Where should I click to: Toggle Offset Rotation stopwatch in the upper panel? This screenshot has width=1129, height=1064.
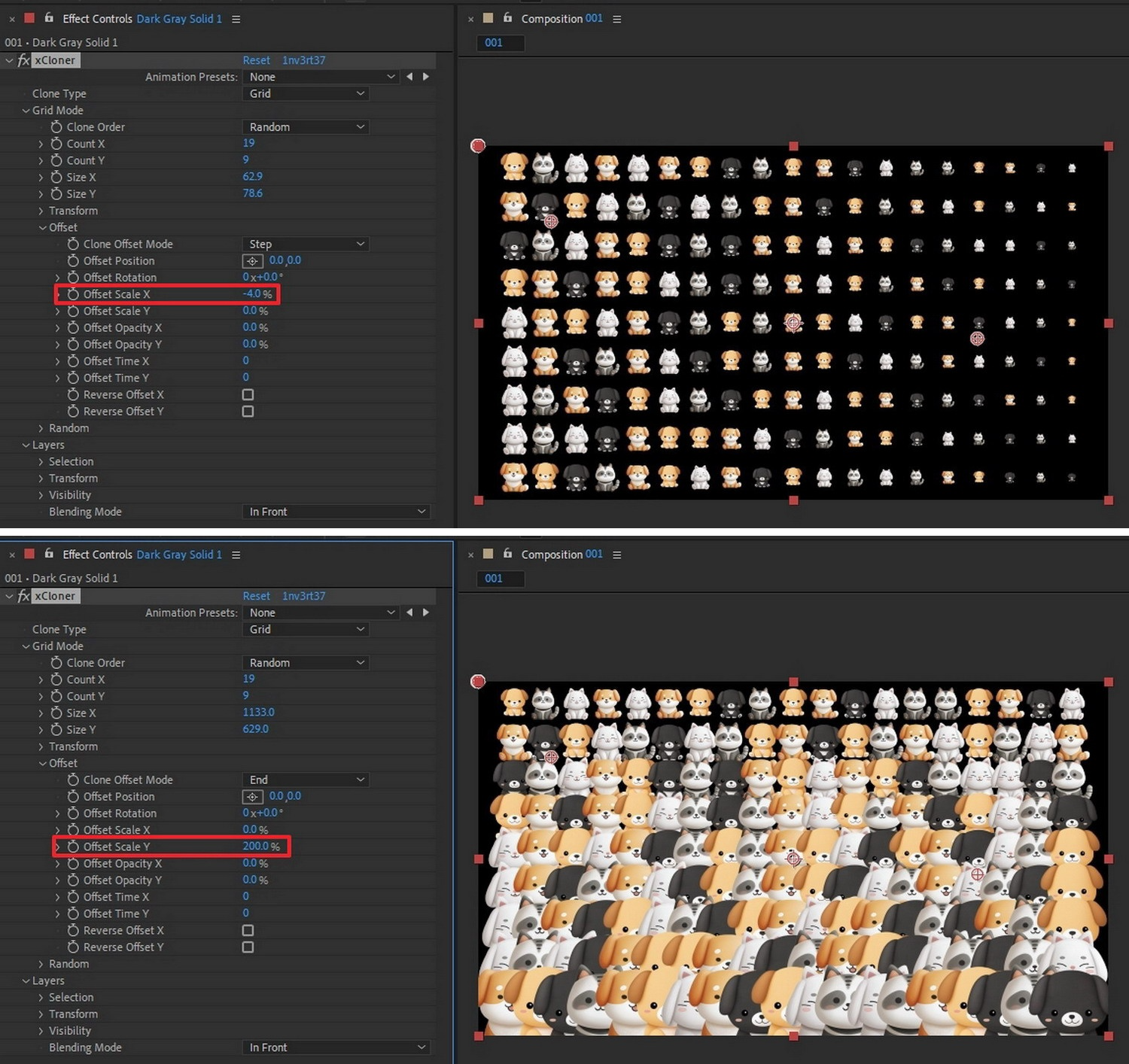tap(73, 277)
